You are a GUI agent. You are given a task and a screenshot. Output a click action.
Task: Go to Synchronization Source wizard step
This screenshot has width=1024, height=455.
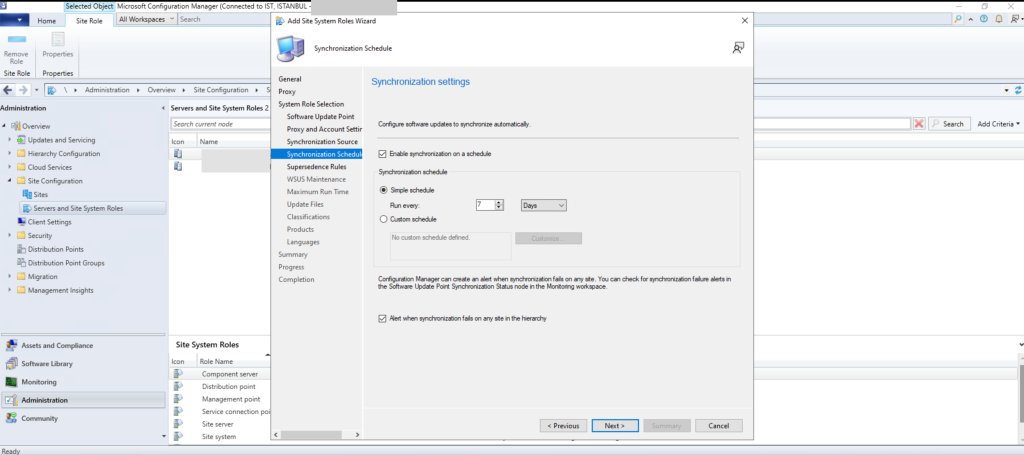point(321,142)
